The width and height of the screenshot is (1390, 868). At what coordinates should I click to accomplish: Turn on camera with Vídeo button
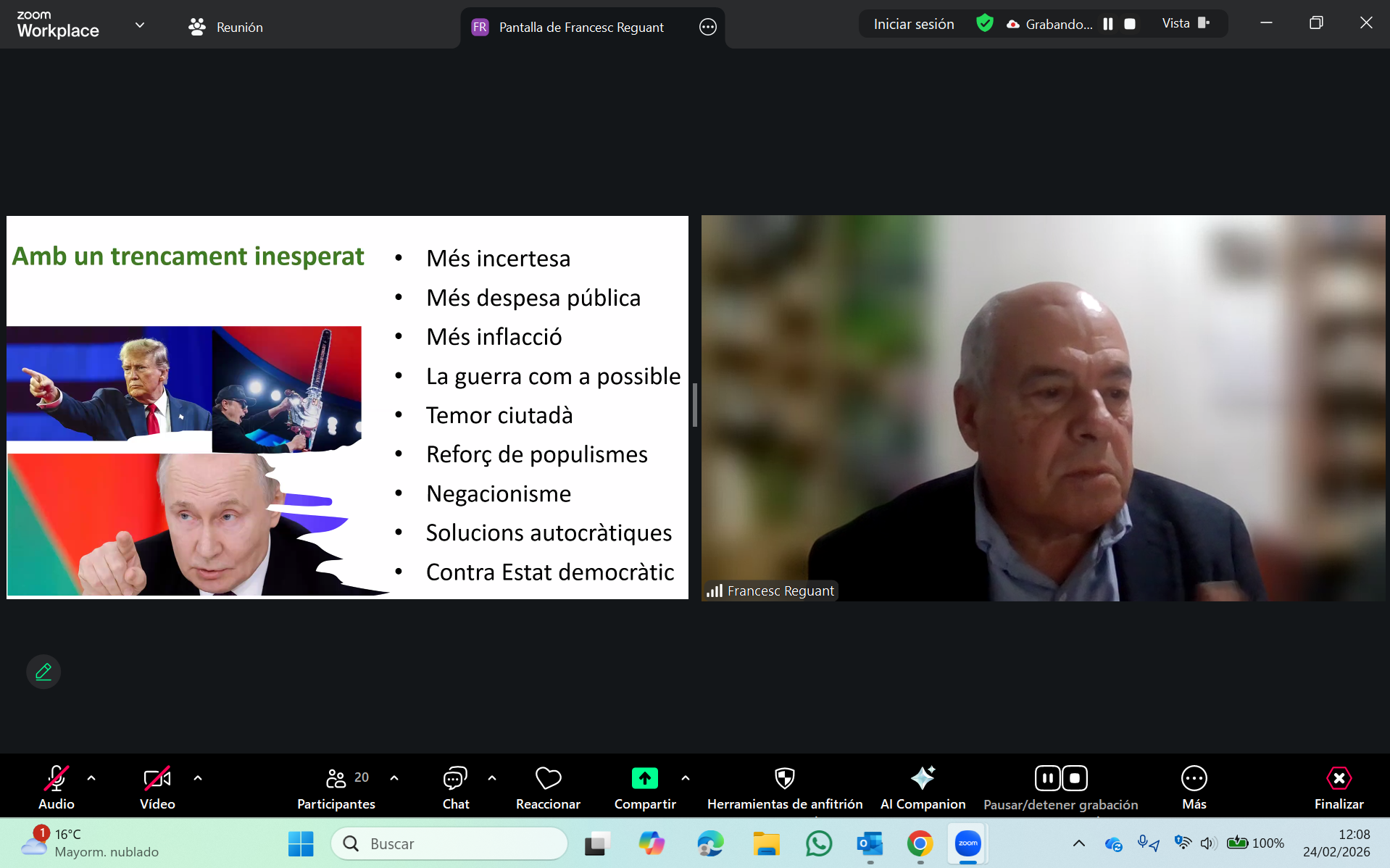point(157,787)
